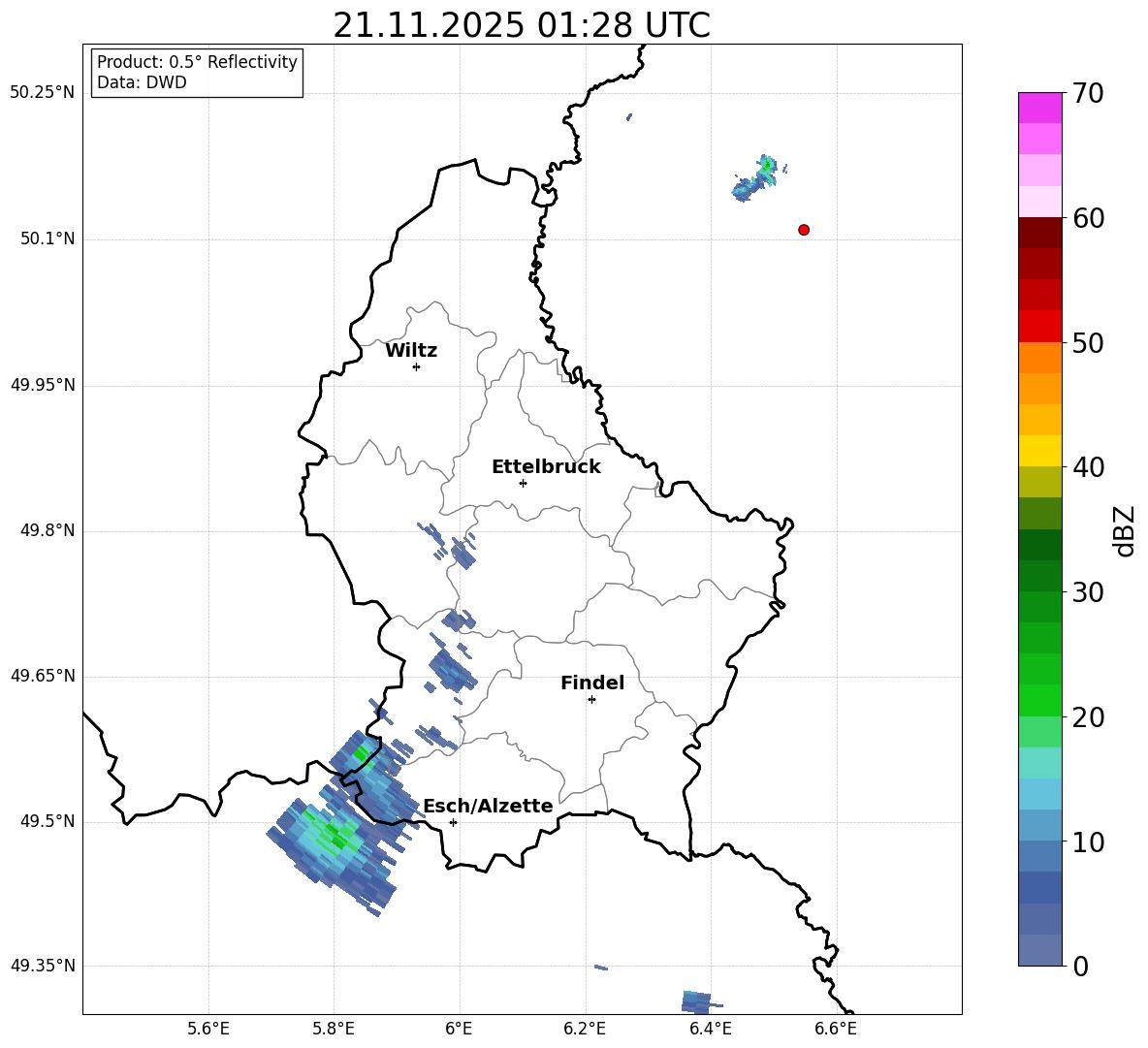Click the 6°E longitude label
1148x1048 pixels.
pyautogui.click(x=459, y=1029)
